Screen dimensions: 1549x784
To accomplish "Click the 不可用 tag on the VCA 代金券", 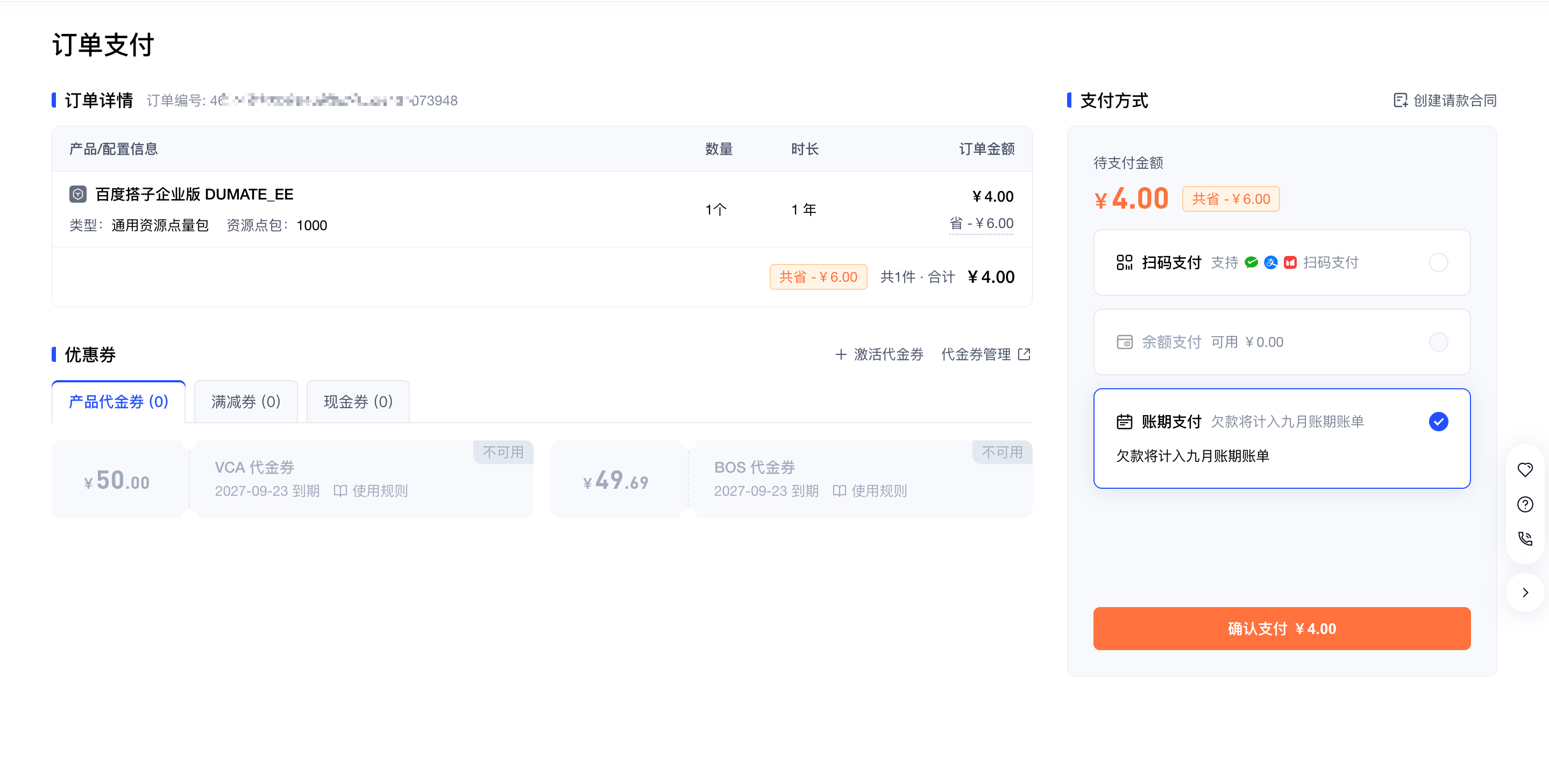I will (503, 452).
